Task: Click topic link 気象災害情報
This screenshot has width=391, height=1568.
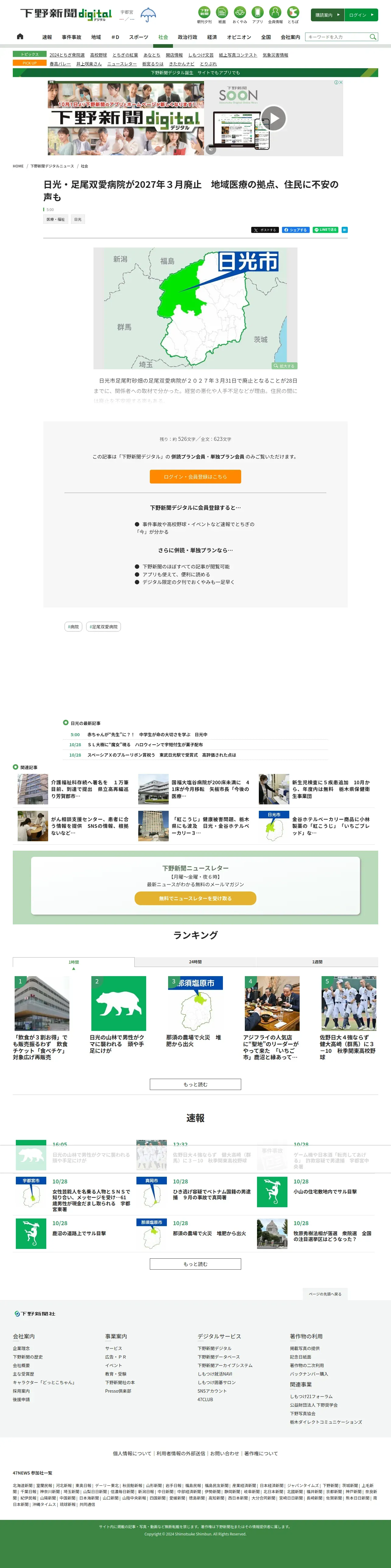Action: click(x=275, y=55)
